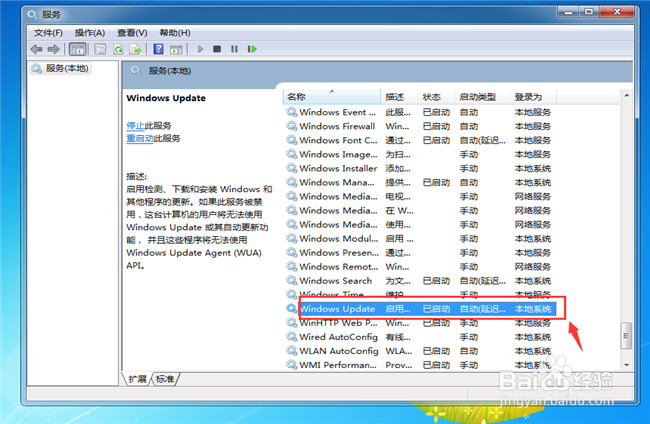
Task: Select the WMI Performan... service
Action: point(420,365)
